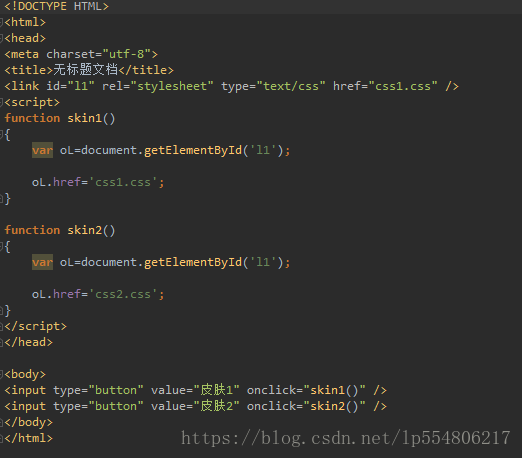Screen dimensions: 522x458
Task: Click the onclick="skin1()" attribute
Action: click(x=306, y=390)
